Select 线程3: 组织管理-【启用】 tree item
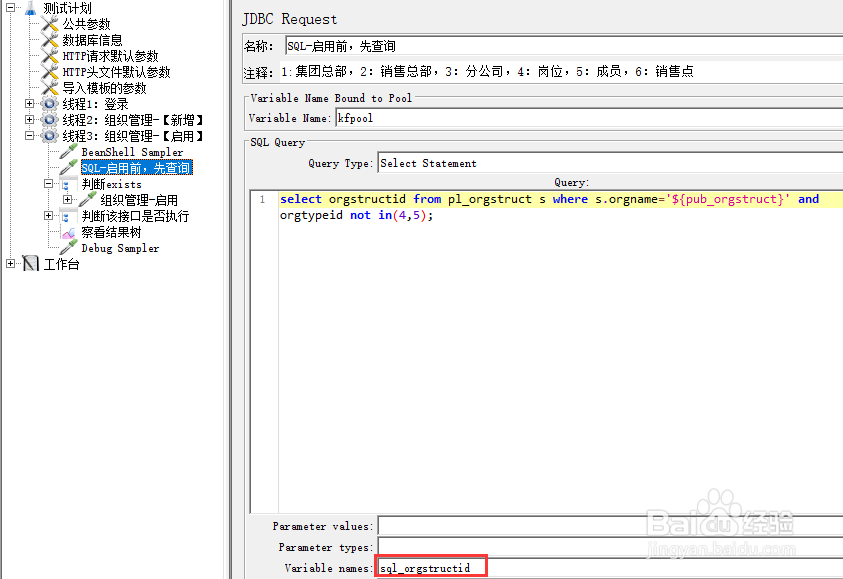843x579 pixels. pyautogui.click(x=133, y=136)
